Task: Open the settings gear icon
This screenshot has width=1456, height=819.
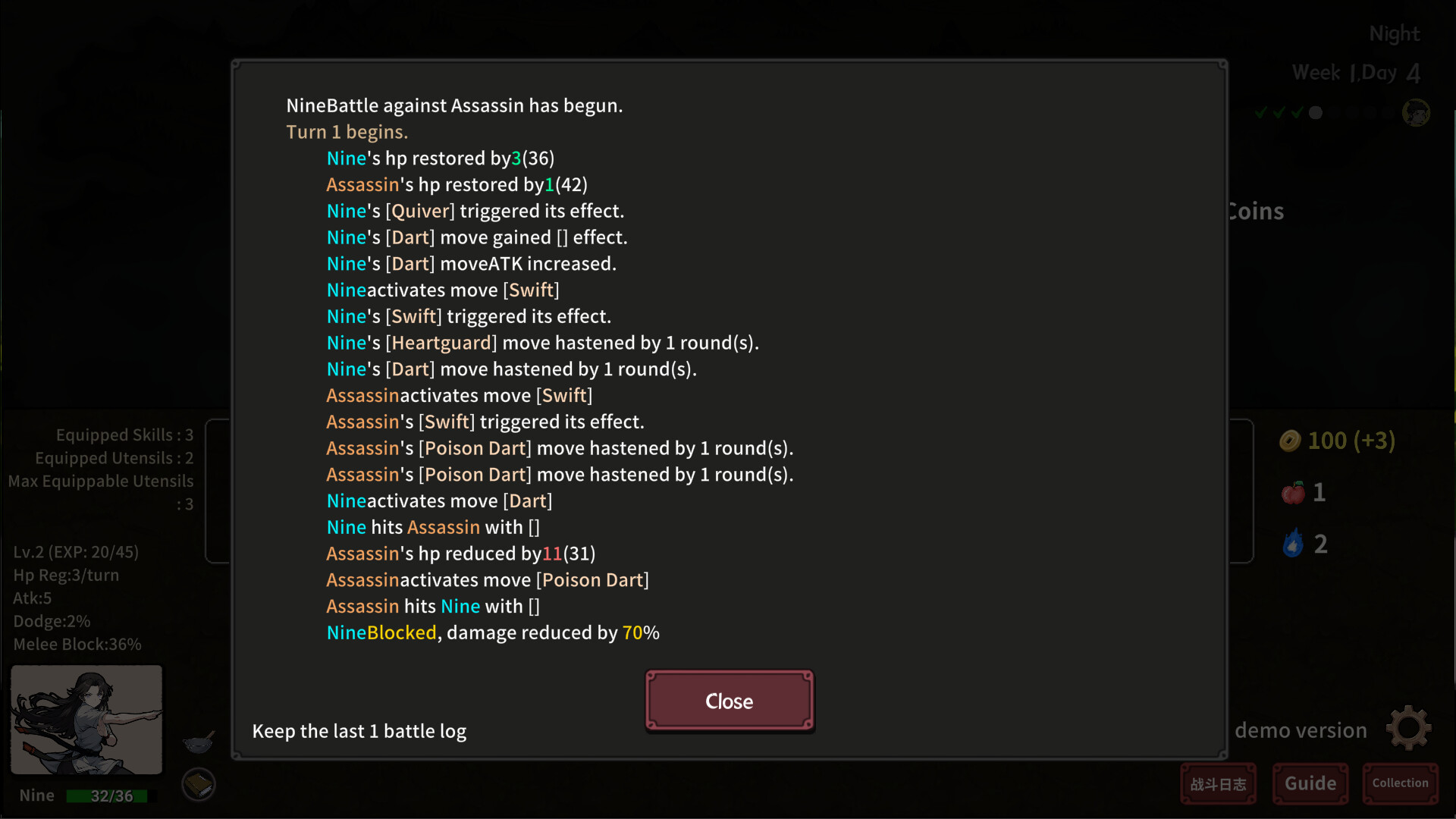Action: 1408,728
